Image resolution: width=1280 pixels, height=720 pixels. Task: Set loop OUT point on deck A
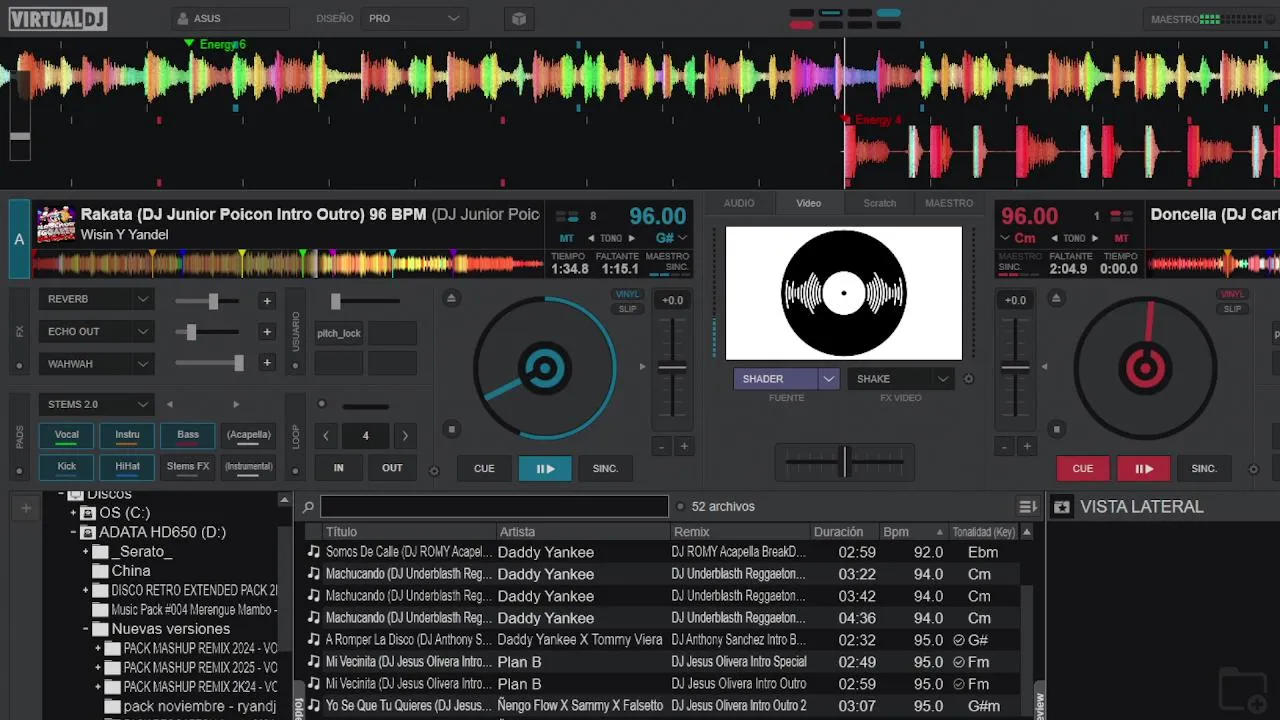click(392, 467)
